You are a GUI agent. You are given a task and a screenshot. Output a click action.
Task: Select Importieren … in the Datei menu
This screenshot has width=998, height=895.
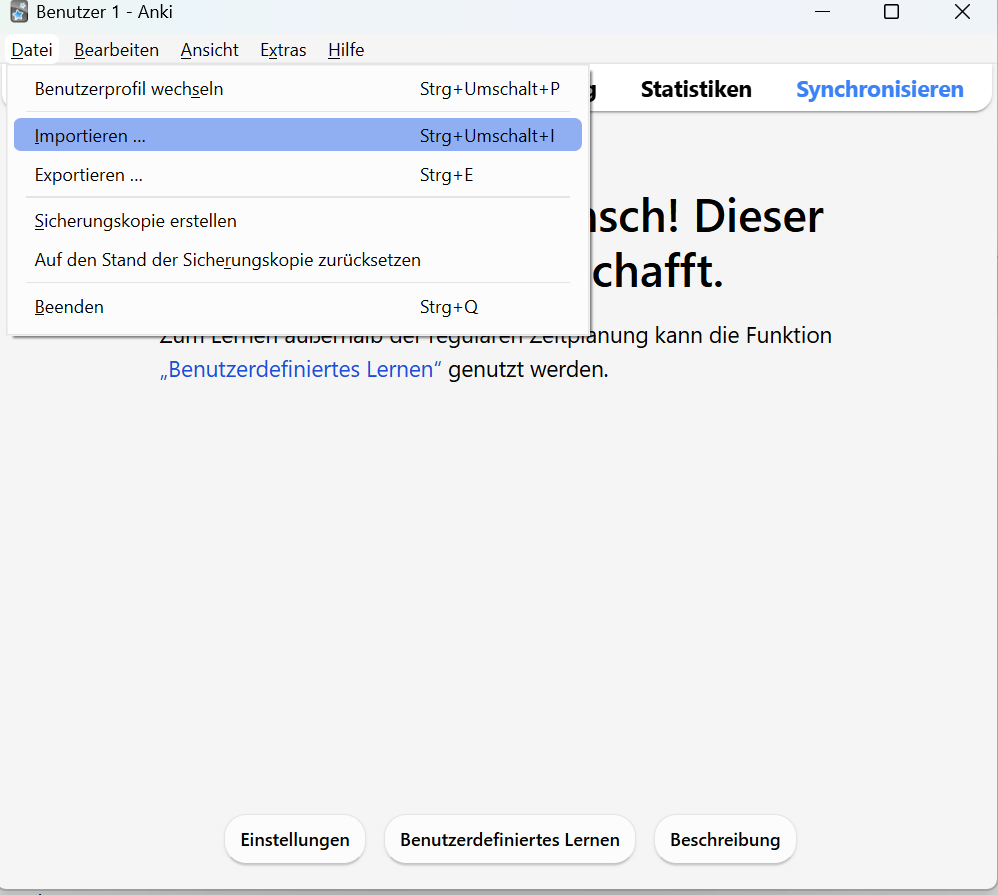pos(298,135)
